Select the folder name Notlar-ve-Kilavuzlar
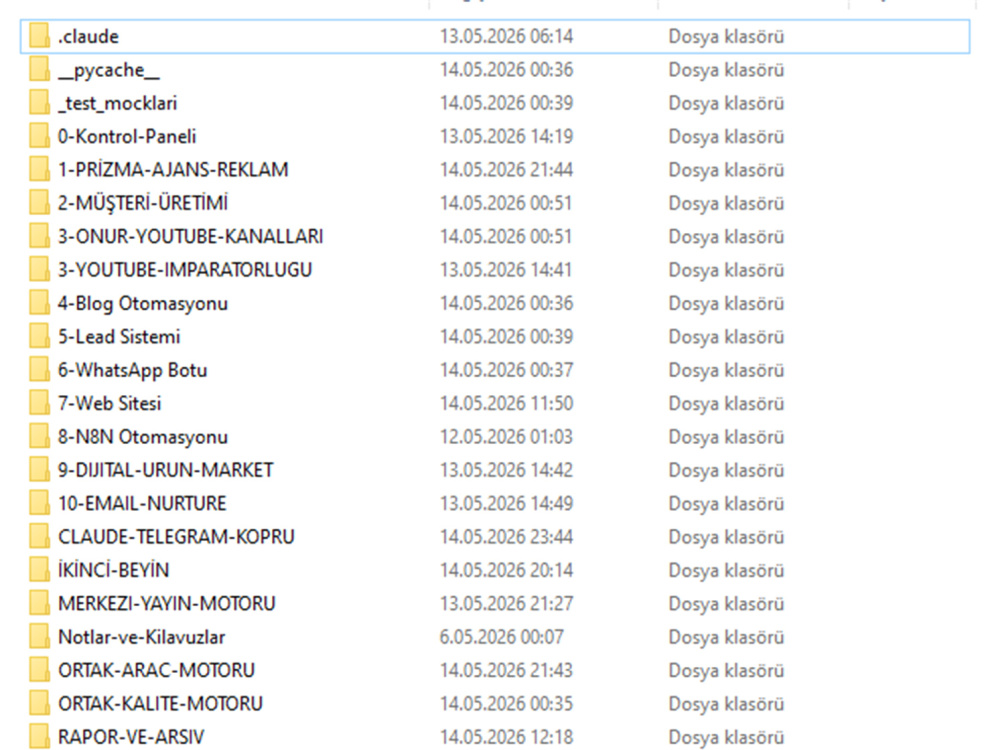 (x=142, y=637)
